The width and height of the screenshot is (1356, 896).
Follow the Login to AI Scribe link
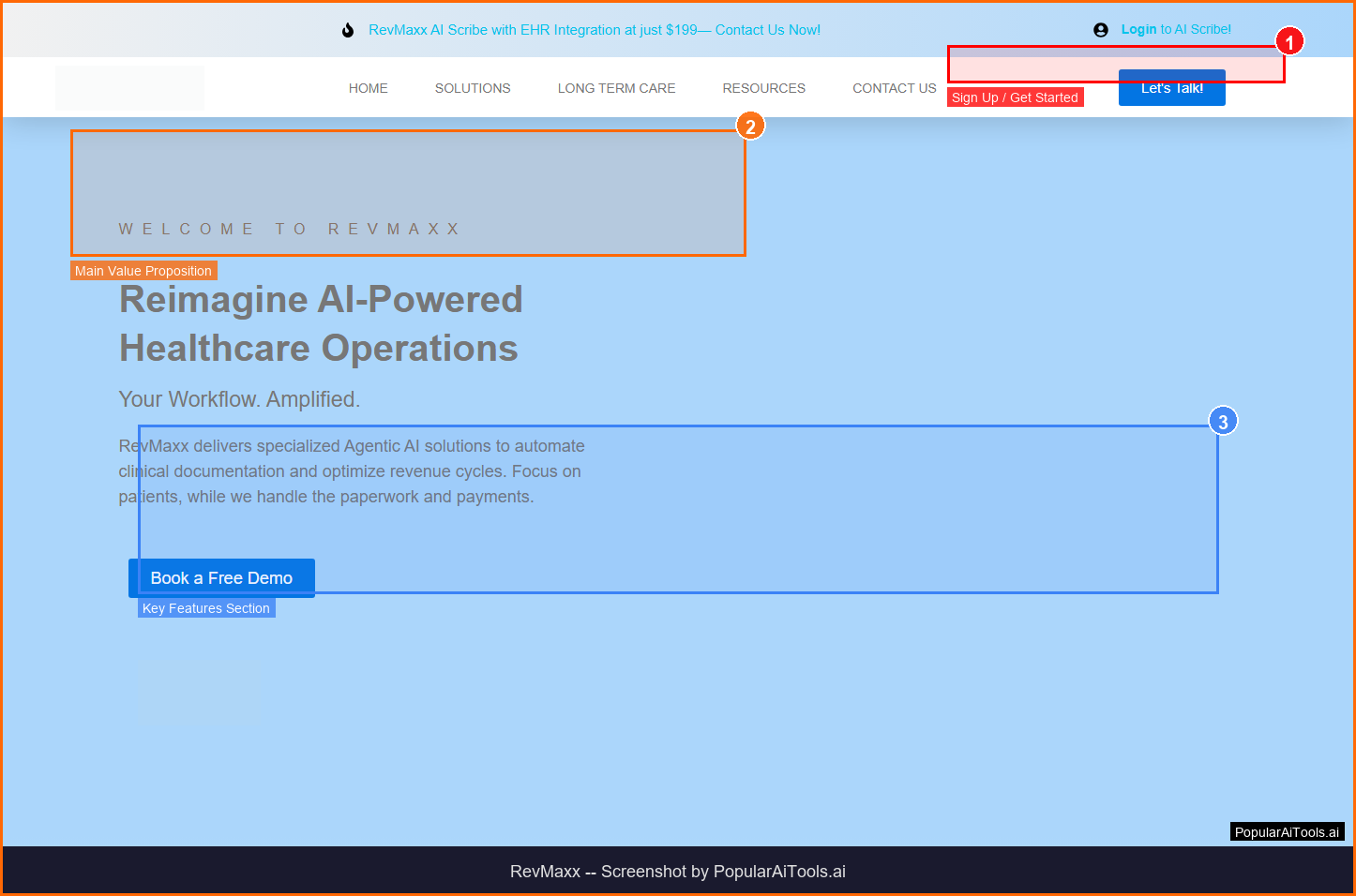pyautogui.click(x=1176, y=29)
